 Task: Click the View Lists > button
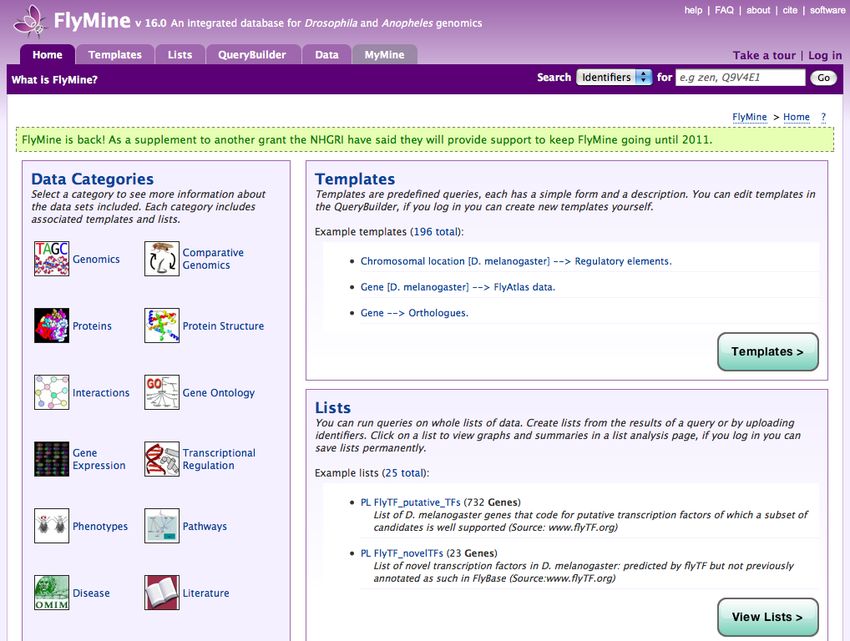click(768, 617)
